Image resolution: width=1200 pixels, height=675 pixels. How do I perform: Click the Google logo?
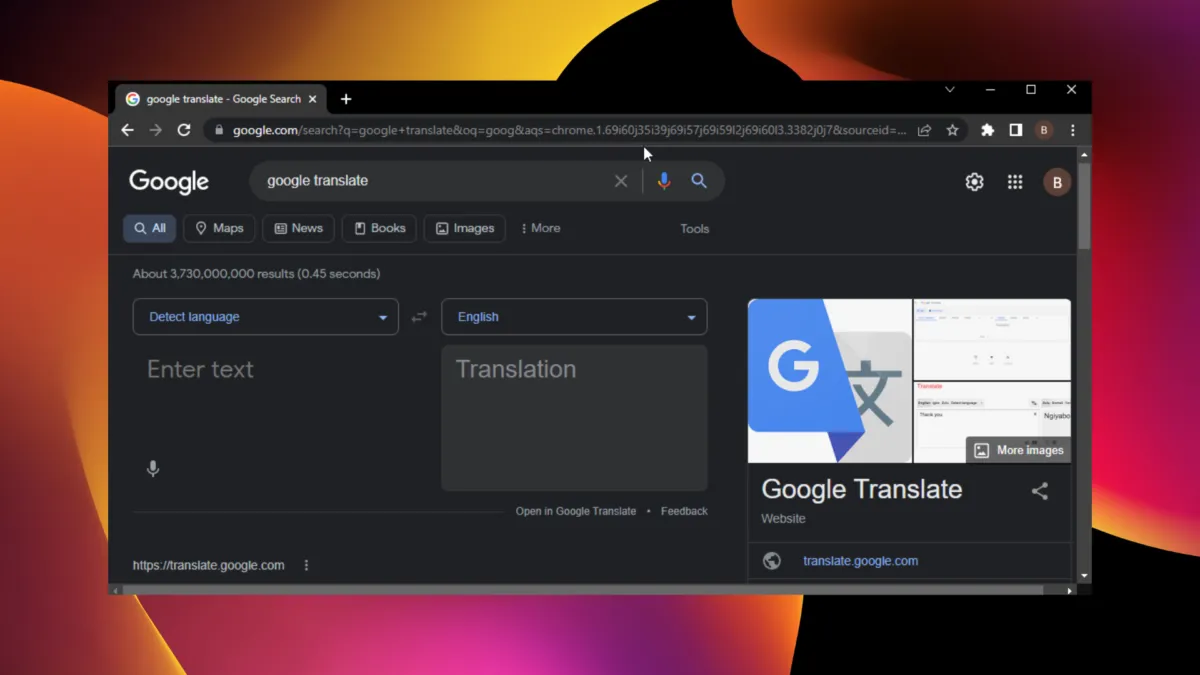click(x=169, y=182)
